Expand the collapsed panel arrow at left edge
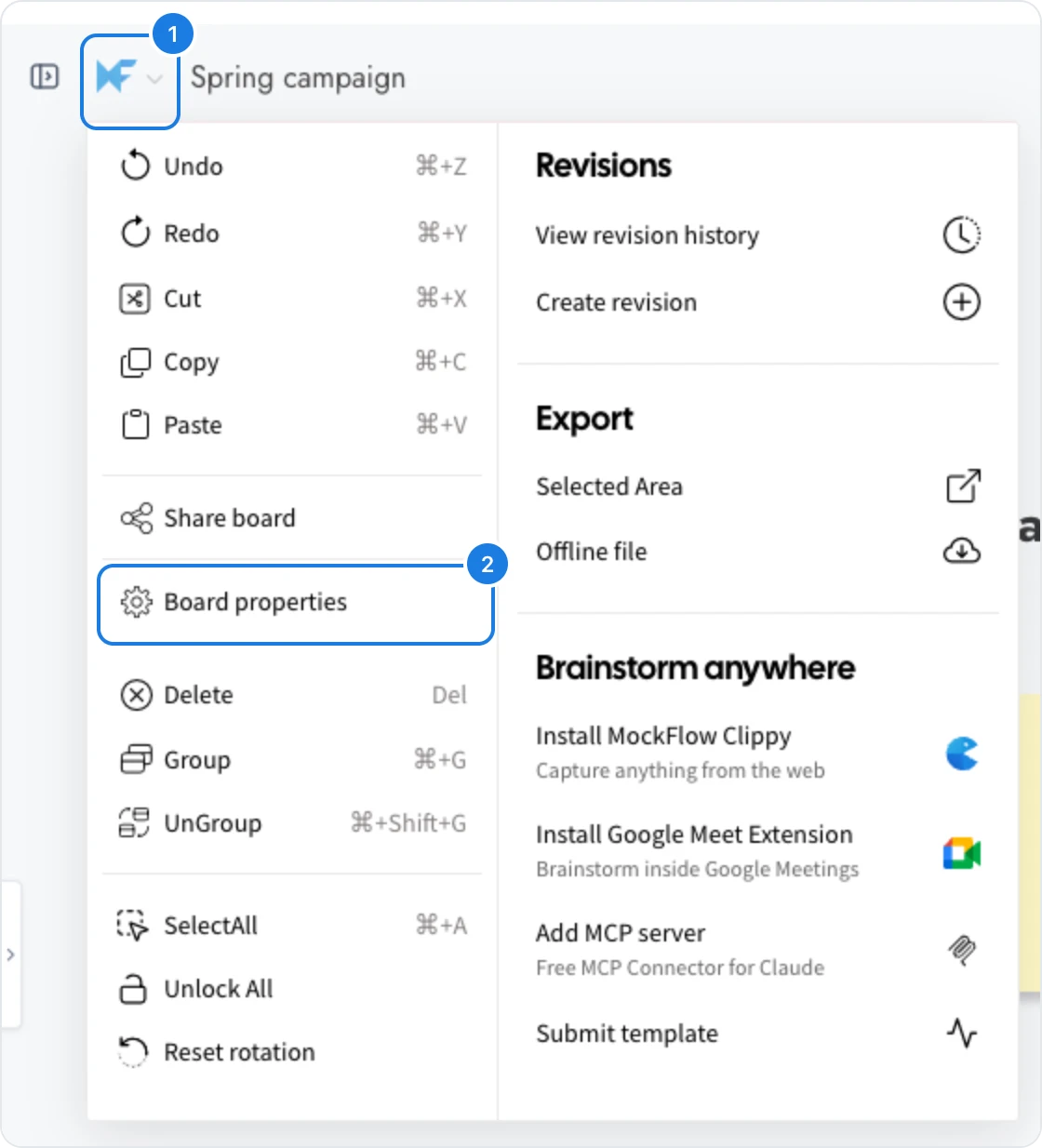The width and height of the screenshot is (1042, 1148). pos(10,954)
